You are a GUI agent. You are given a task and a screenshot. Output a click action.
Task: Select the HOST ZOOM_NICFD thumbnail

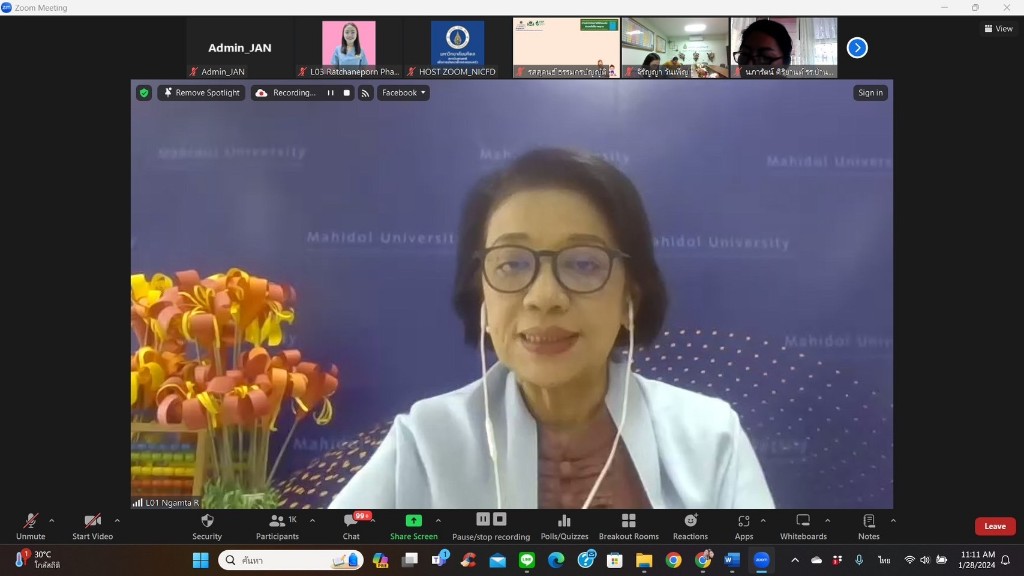pyautogui.click(x=457, y=48)
